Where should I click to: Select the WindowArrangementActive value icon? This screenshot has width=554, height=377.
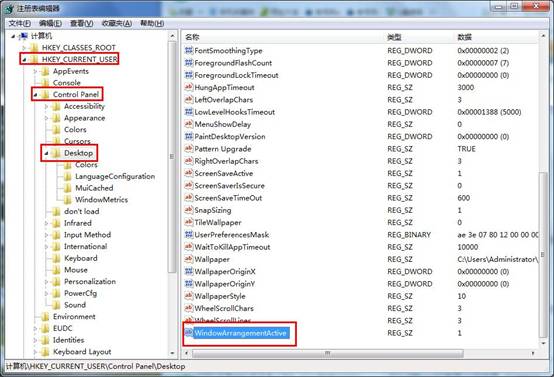click(x=189, y=332)
